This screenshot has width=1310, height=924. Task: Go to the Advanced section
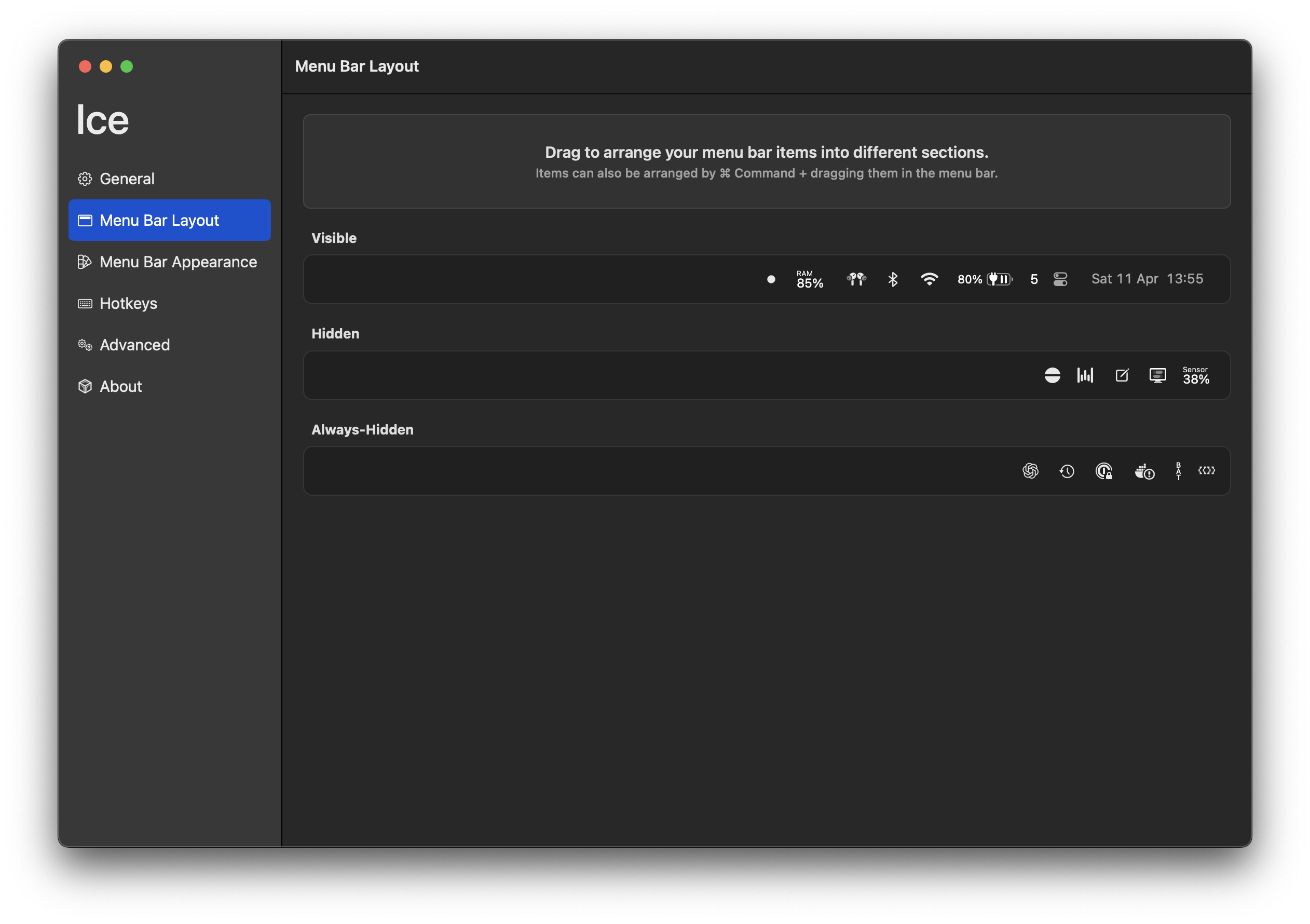click(134, 345)
